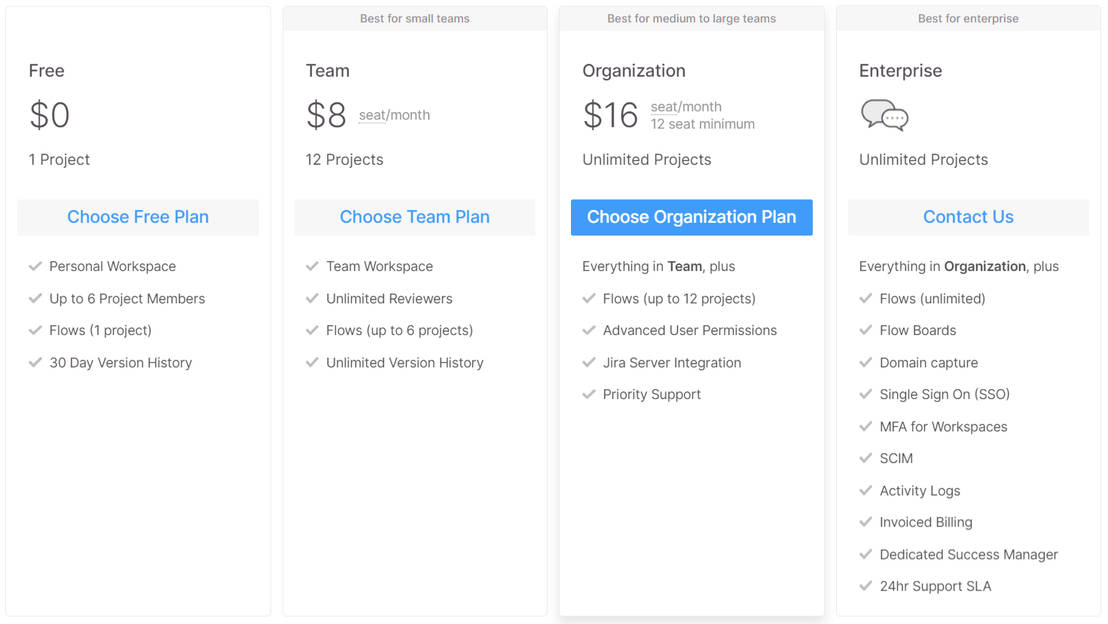1108x624 pixels.
Task: Click the Enterprise chat bubbles icon
Action: [884, 115]
